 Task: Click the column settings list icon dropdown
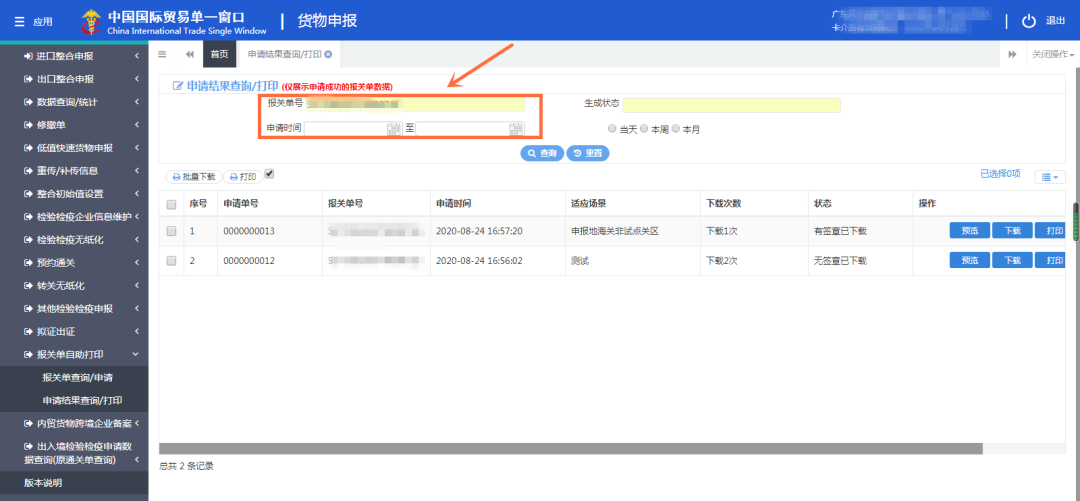(x=1050, y=177)
